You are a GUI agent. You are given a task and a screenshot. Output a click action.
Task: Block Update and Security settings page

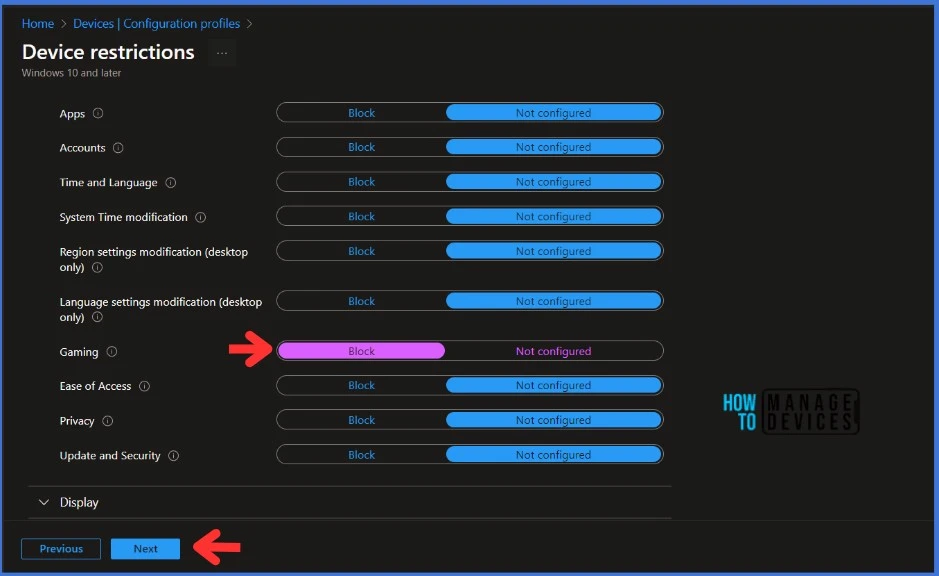(361, 455)
